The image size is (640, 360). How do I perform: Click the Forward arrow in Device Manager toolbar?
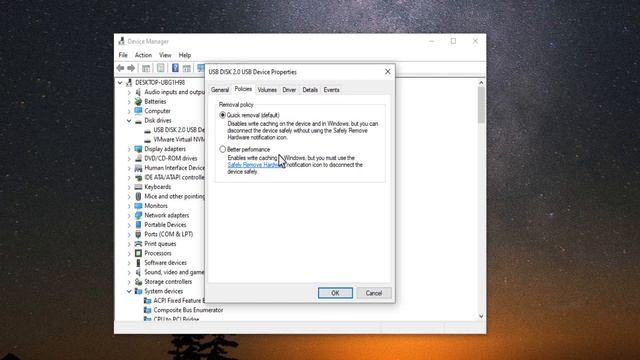131,68
